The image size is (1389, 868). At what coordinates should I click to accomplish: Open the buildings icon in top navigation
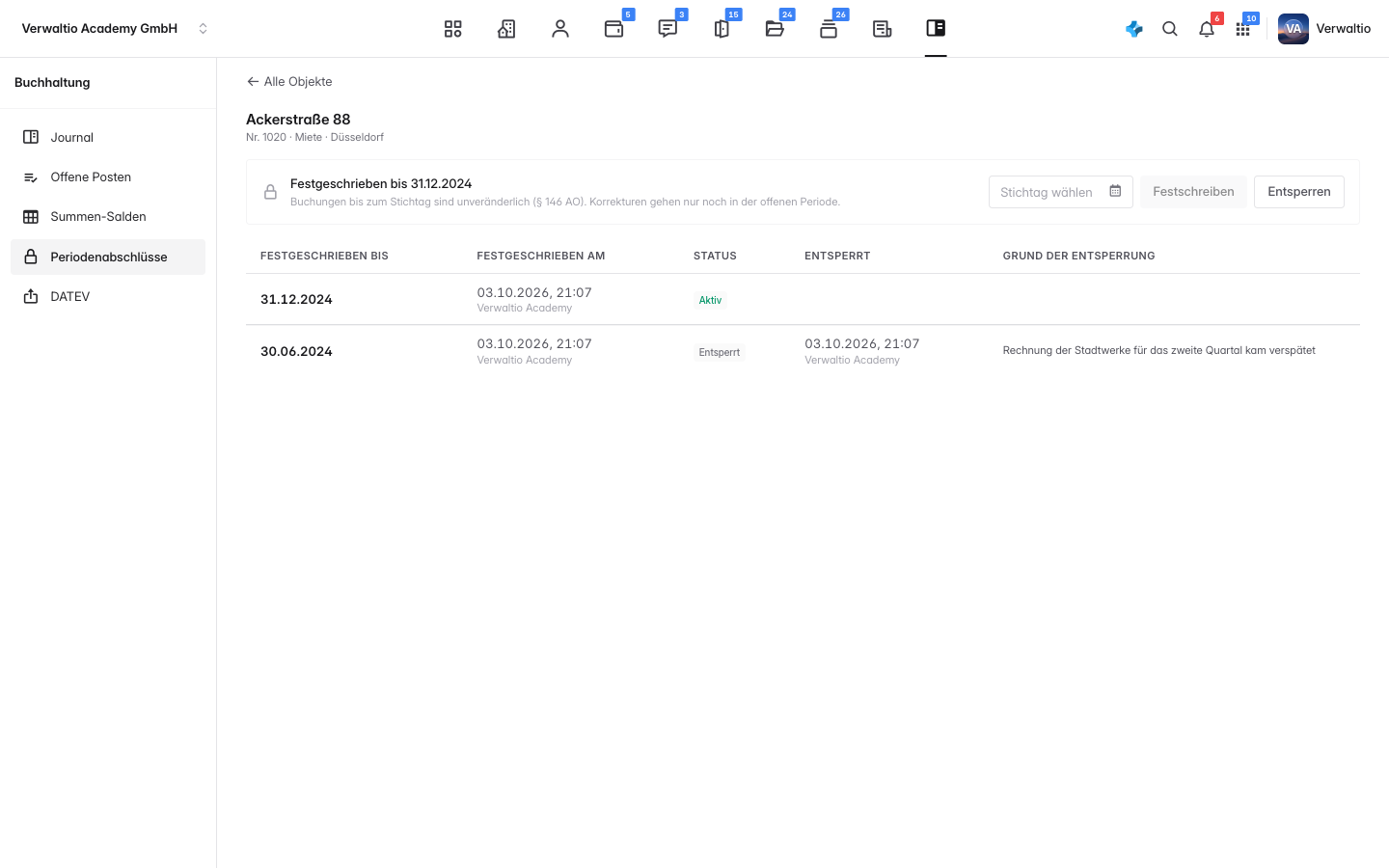point(506,29)
